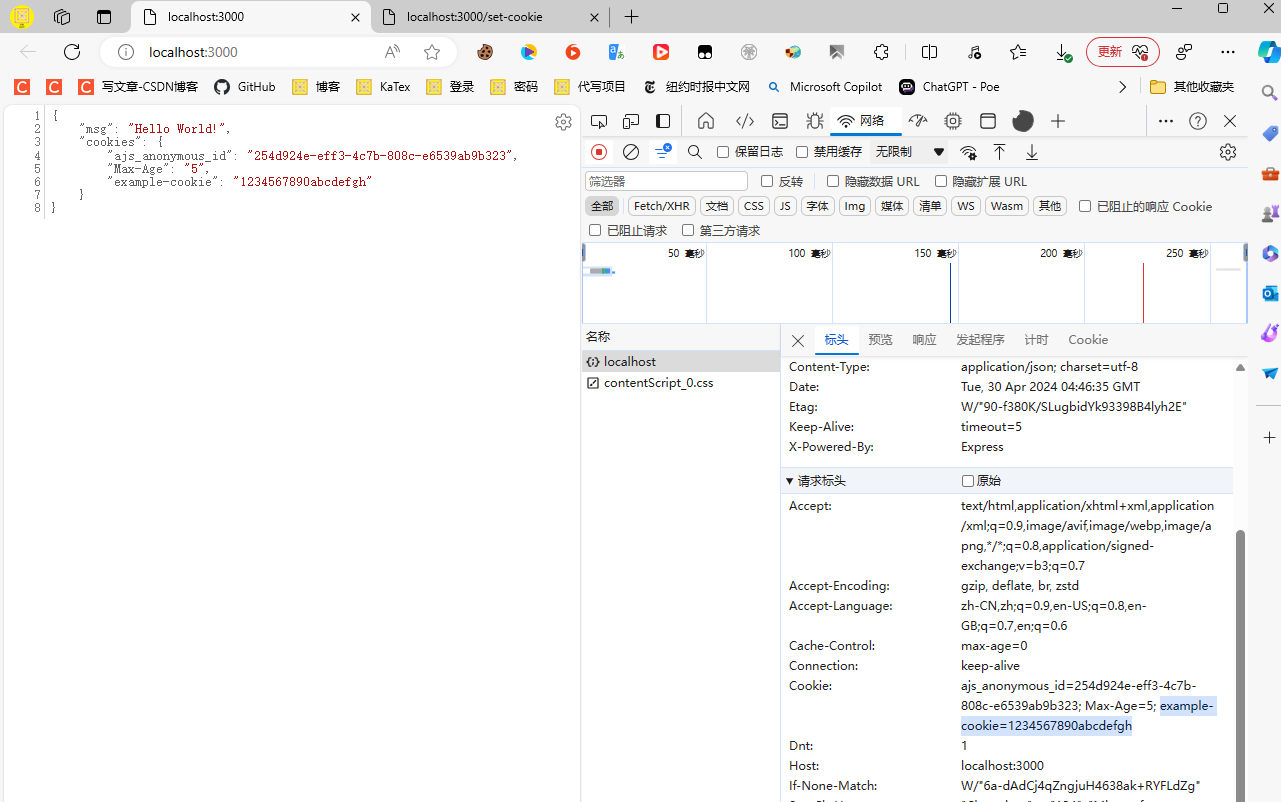
Task: Reload the page with refresh icon
Action: point(72,52)
